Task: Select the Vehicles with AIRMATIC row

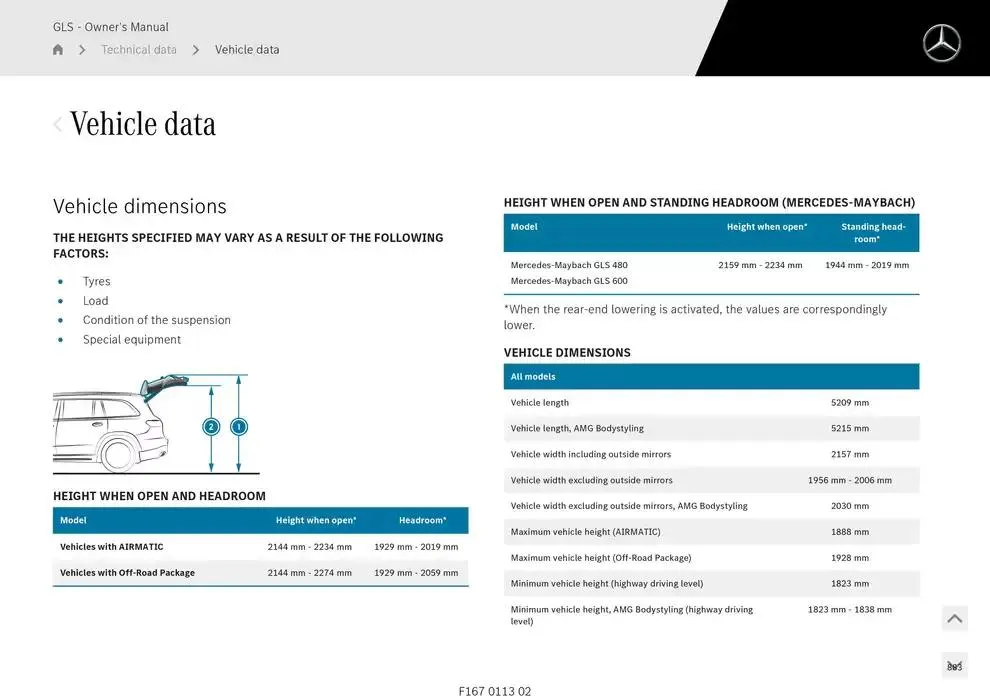Action: tap(260, 547)
